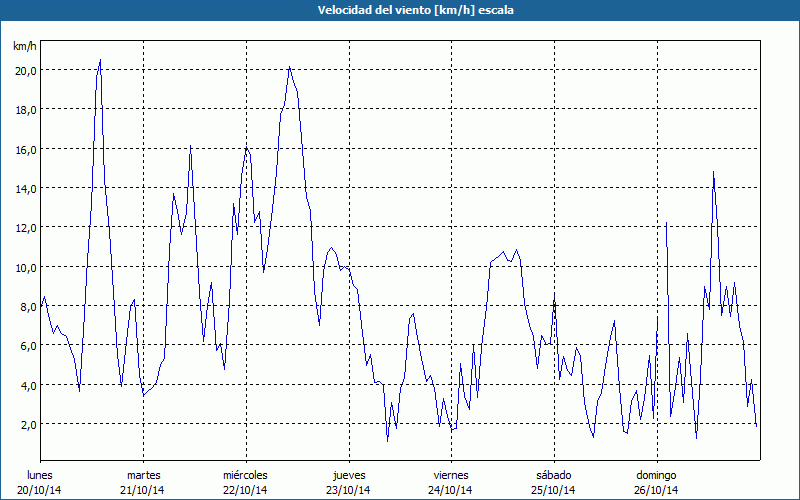
Task: Select the 22/10/14 date label
Action: coord(245,490)
